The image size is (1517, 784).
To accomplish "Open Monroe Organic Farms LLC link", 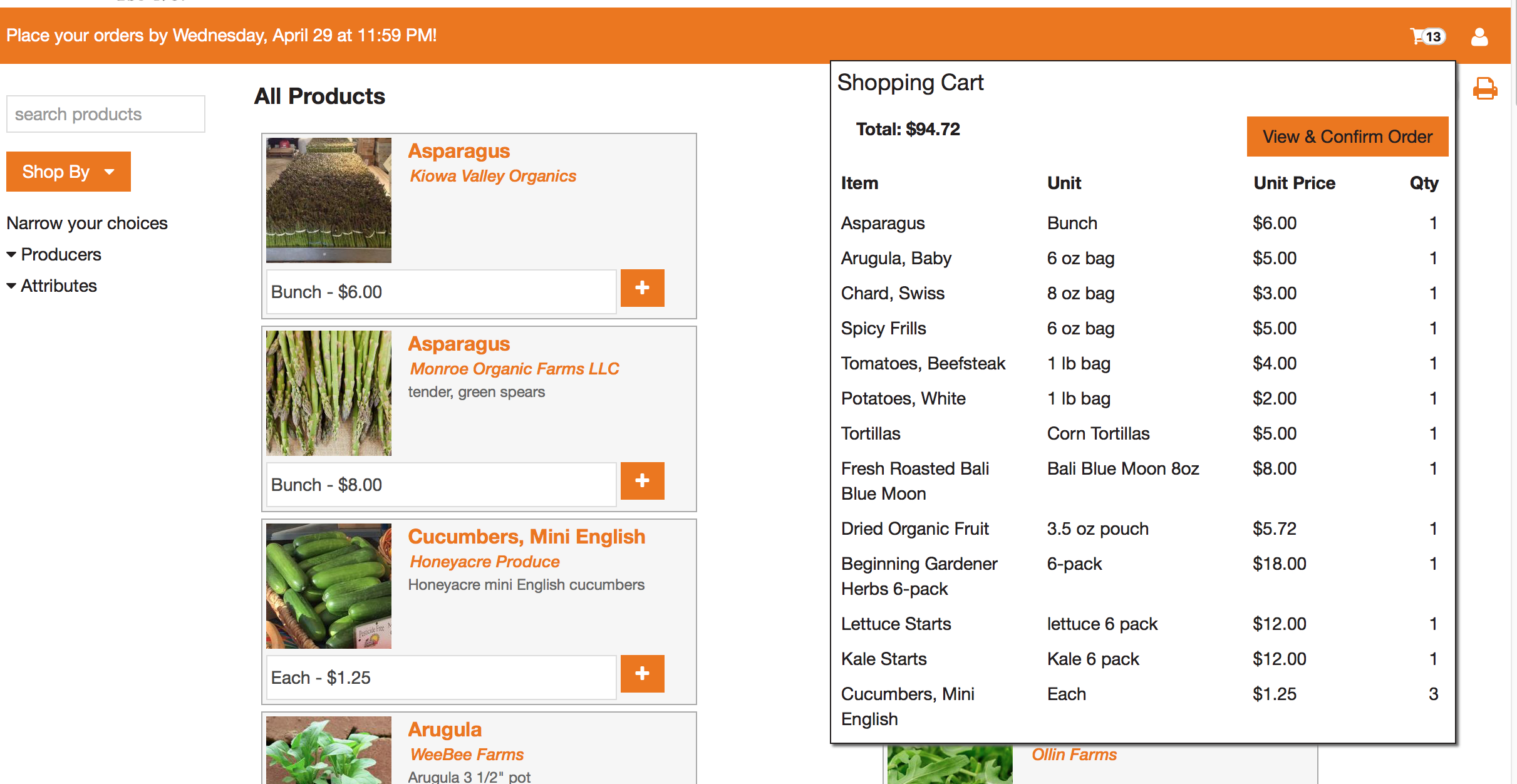I will point(514,369).
